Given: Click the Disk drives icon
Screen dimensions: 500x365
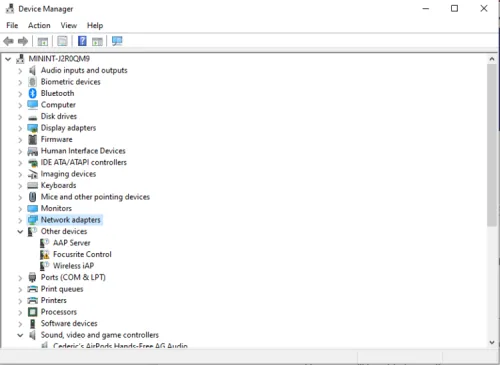Looking at the screenshot, I should coord(32,117).
